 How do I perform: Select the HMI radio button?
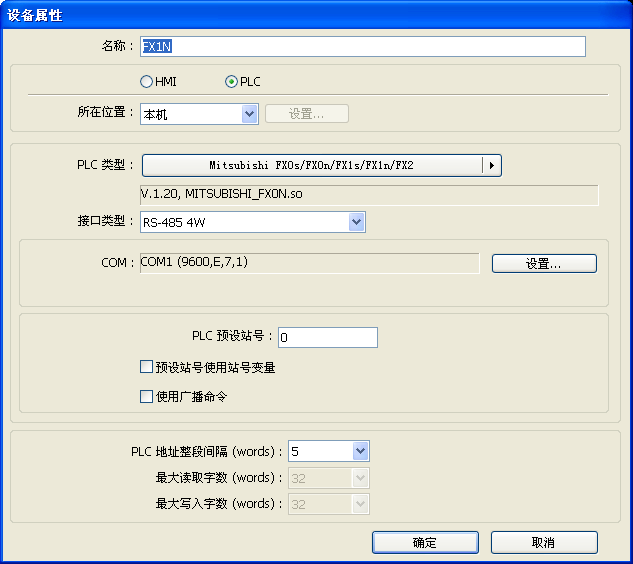click(147, 81)
